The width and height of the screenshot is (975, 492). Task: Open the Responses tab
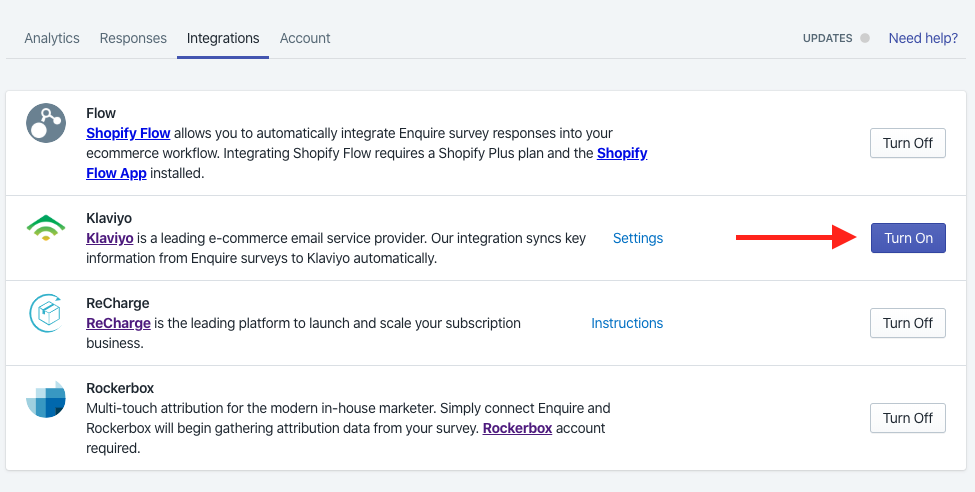tap(133, 38)
